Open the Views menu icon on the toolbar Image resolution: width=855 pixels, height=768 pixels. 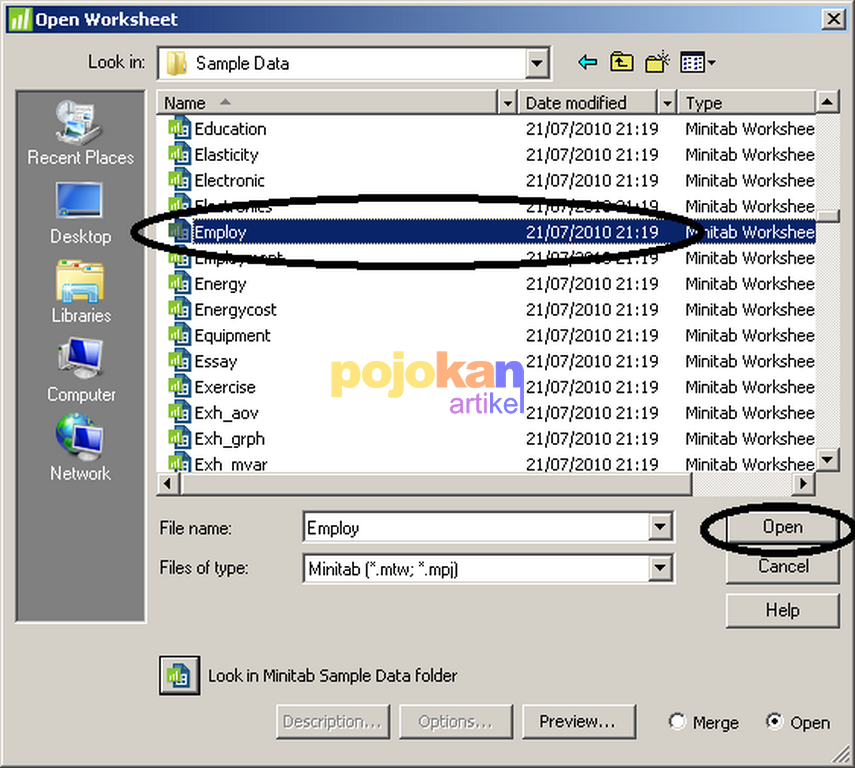tap(688, 61)
